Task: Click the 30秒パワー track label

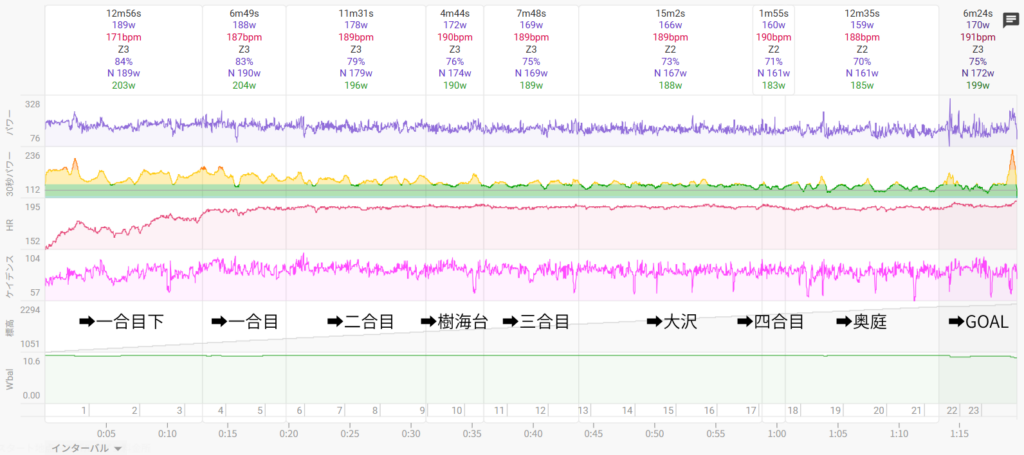Action: (x=9, y=174)
